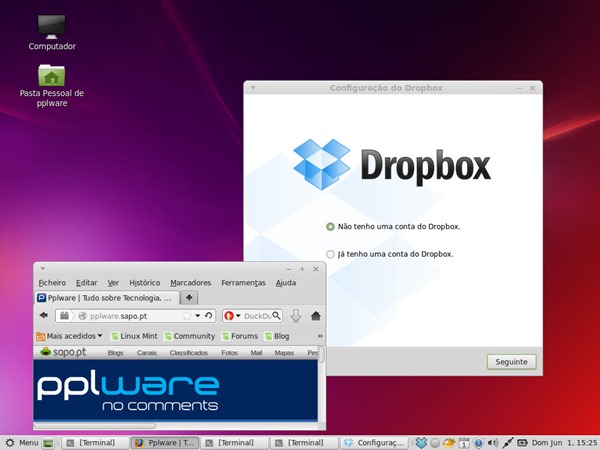The image size is (600, 450).
Task: Click the network connection tray icon
Action: (x=508, y=443)
